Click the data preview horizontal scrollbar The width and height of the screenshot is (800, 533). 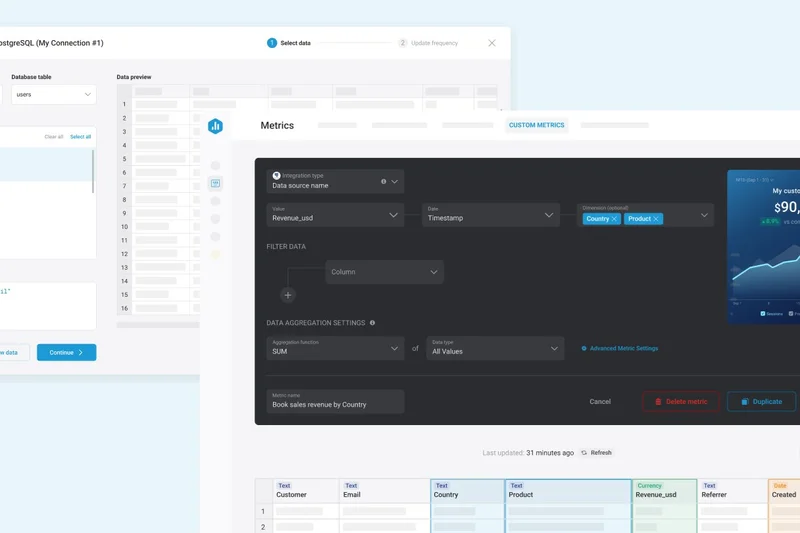pos(158,325)
